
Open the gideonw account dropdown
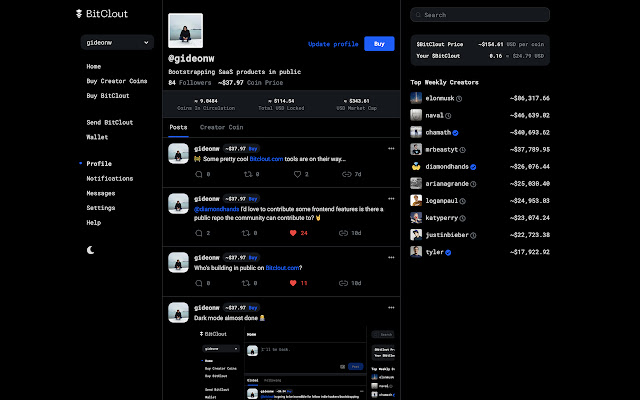[117, 42]
